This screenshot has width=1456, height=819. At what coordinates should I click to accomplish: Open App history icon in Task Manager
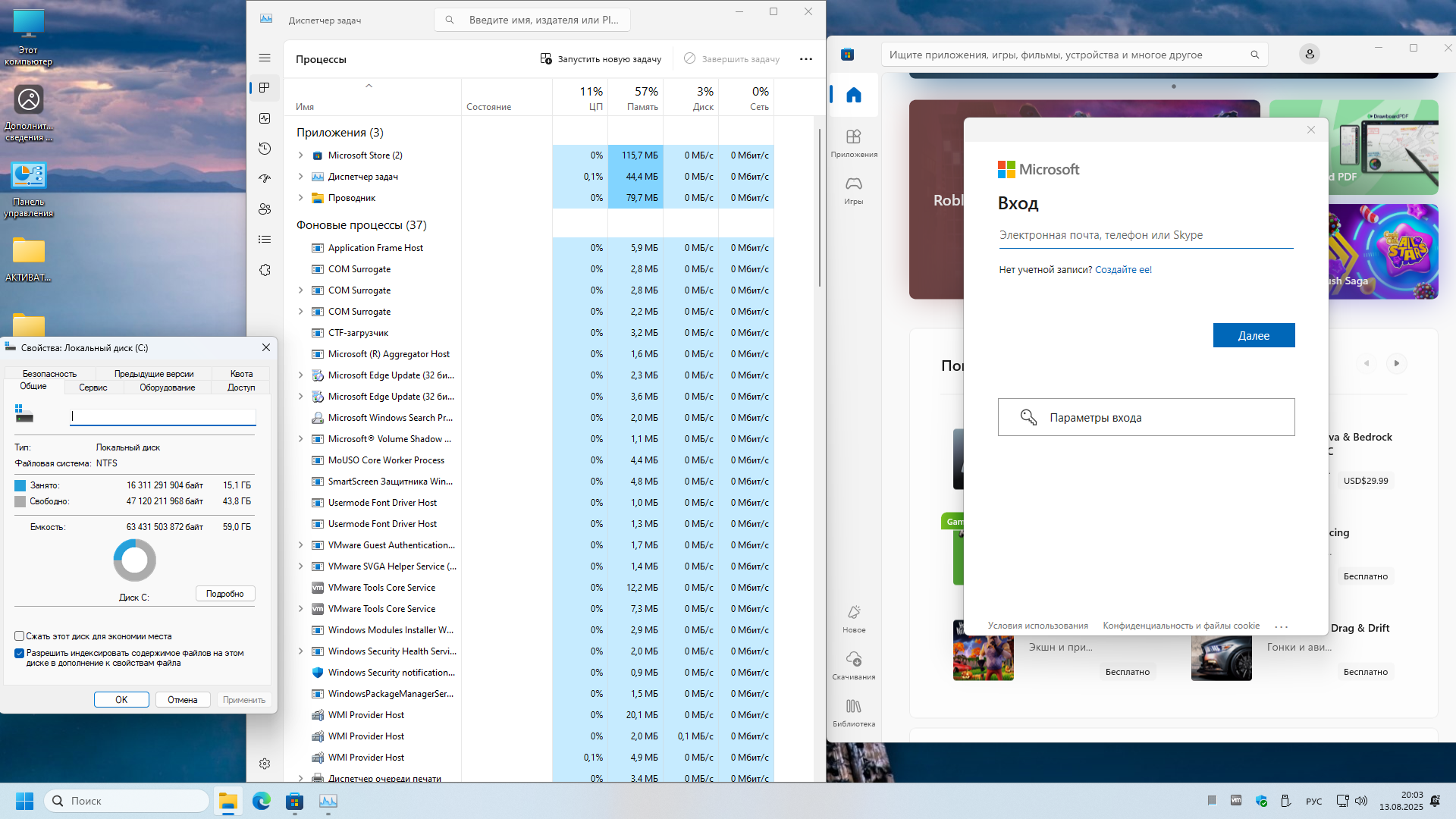(265, 149)
